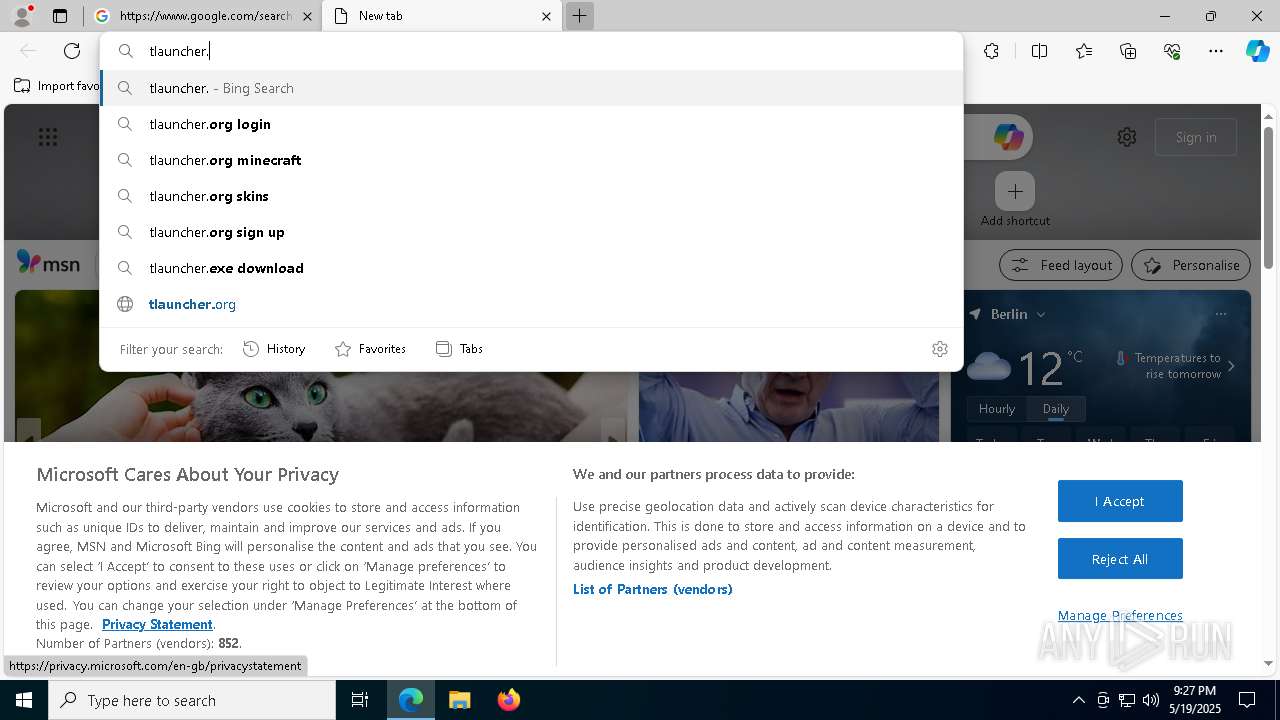Pick the 'tlauncher.org skins' suggestion
Image resolution: width=1280 pixels, height=720 pixels.
(531, 196)
